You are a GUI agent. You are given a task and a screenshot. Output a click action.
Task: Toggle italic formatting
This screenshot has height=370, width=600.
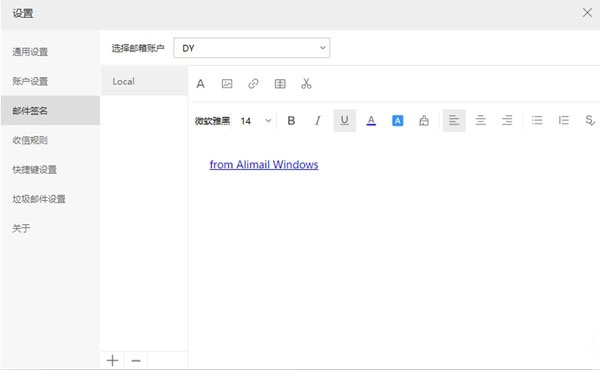318,121
